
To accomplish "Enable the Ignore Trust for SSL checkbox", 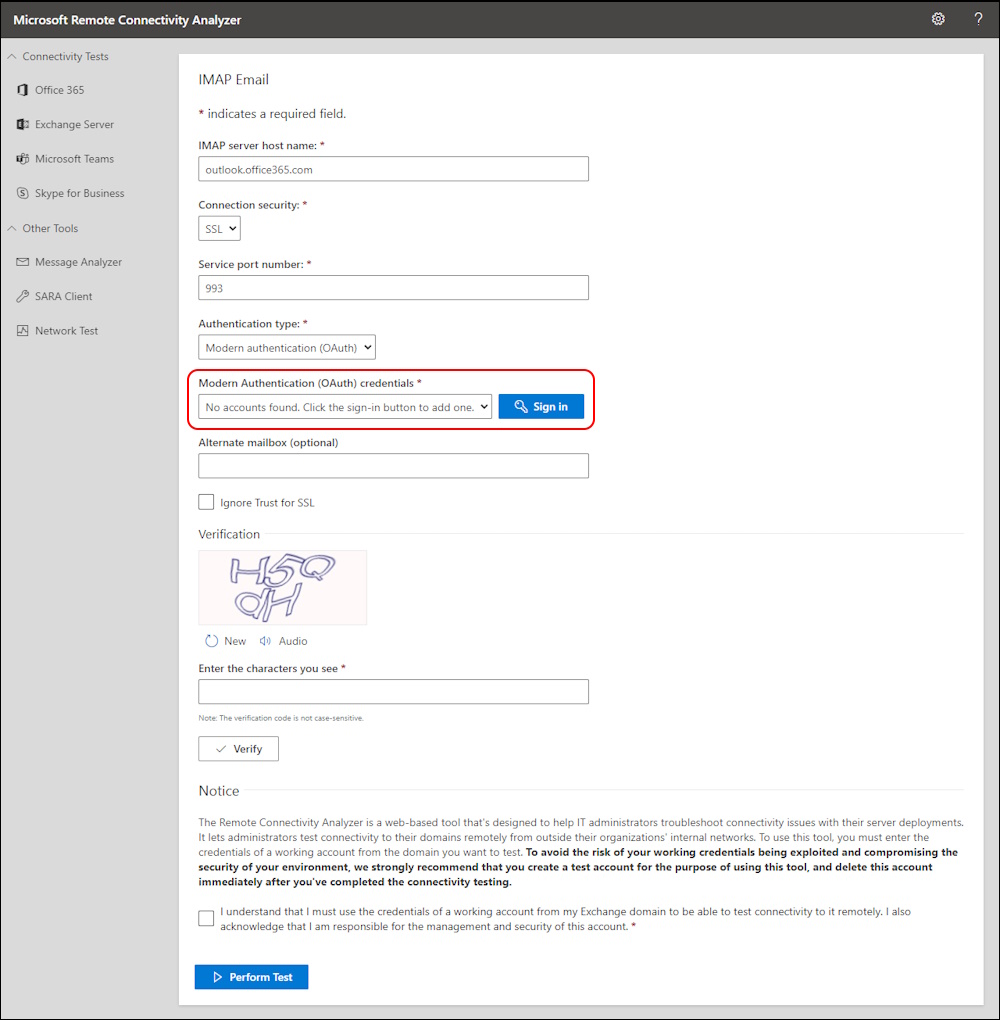I will 206,502.
